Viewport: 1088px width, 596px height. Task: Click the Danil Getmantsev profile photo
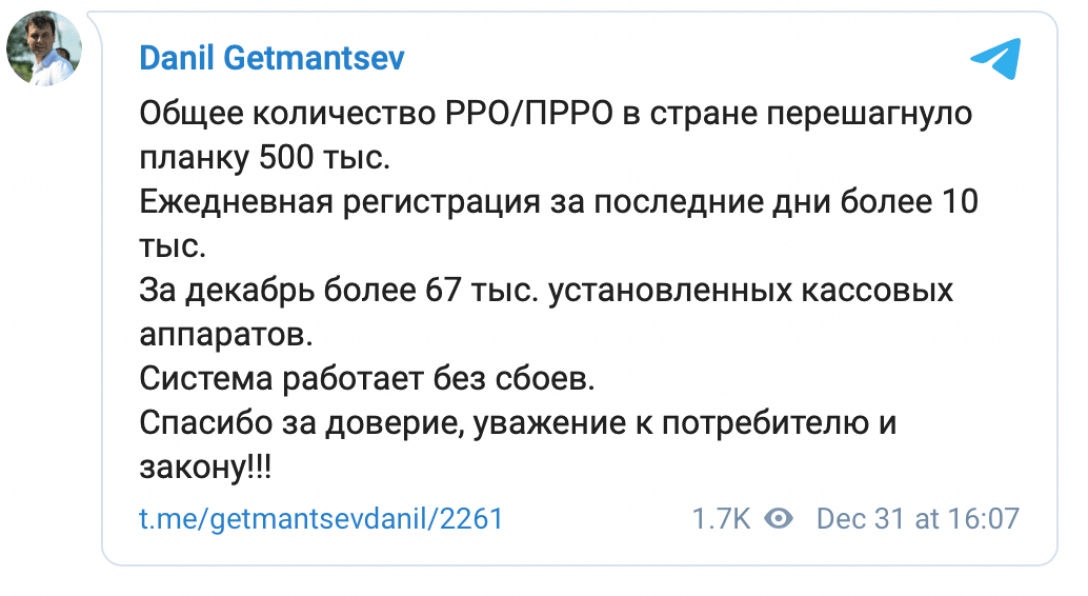44,46
